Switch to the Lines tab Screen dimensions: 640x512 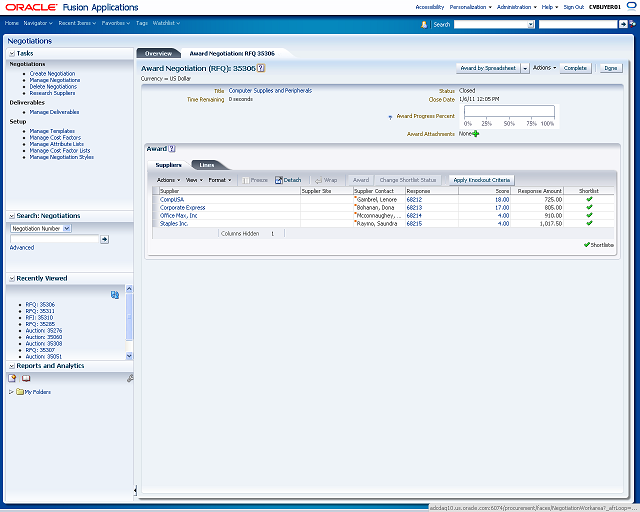point(207,165)
